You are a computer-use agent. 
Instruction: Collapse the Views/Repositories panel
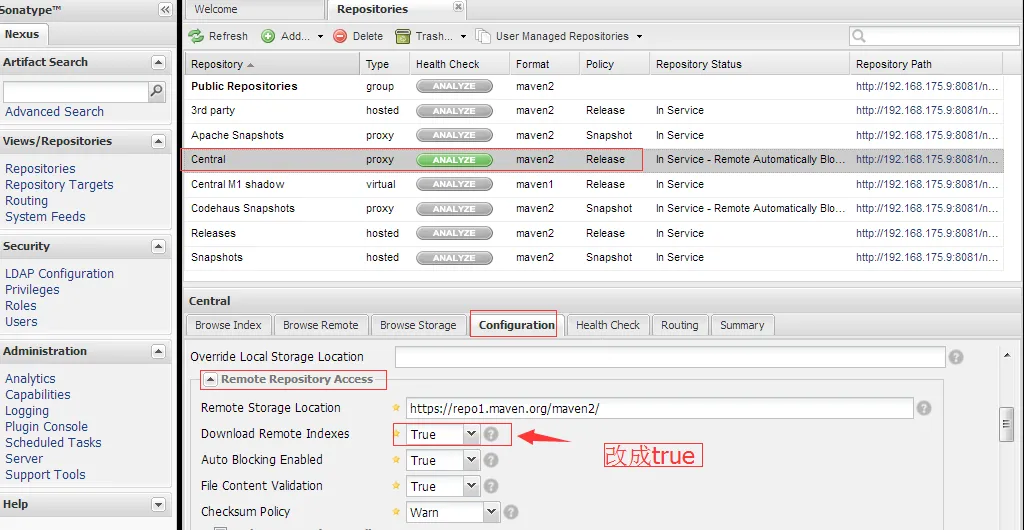tap(158, 142)
